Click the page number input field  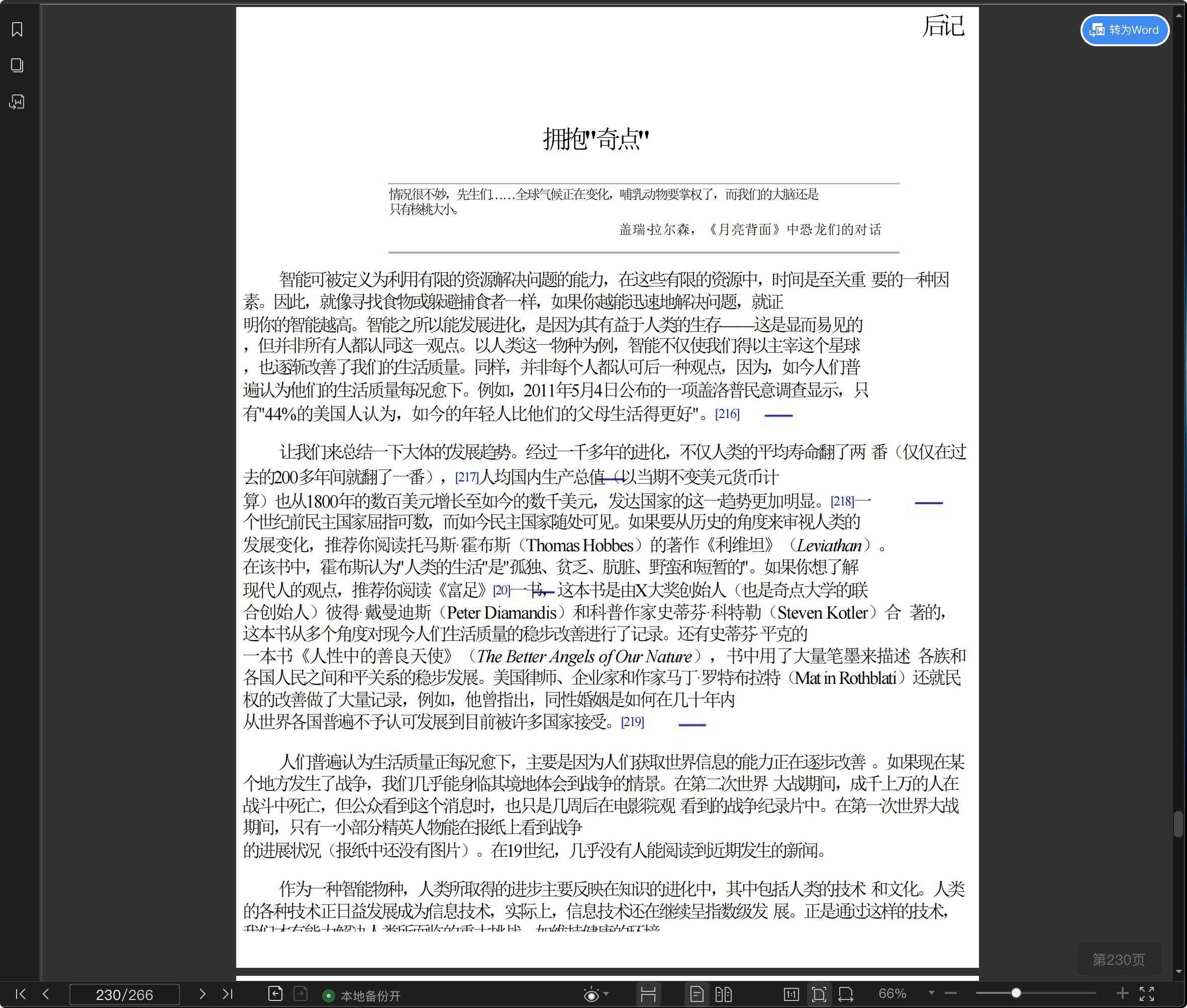pos(125,995)
